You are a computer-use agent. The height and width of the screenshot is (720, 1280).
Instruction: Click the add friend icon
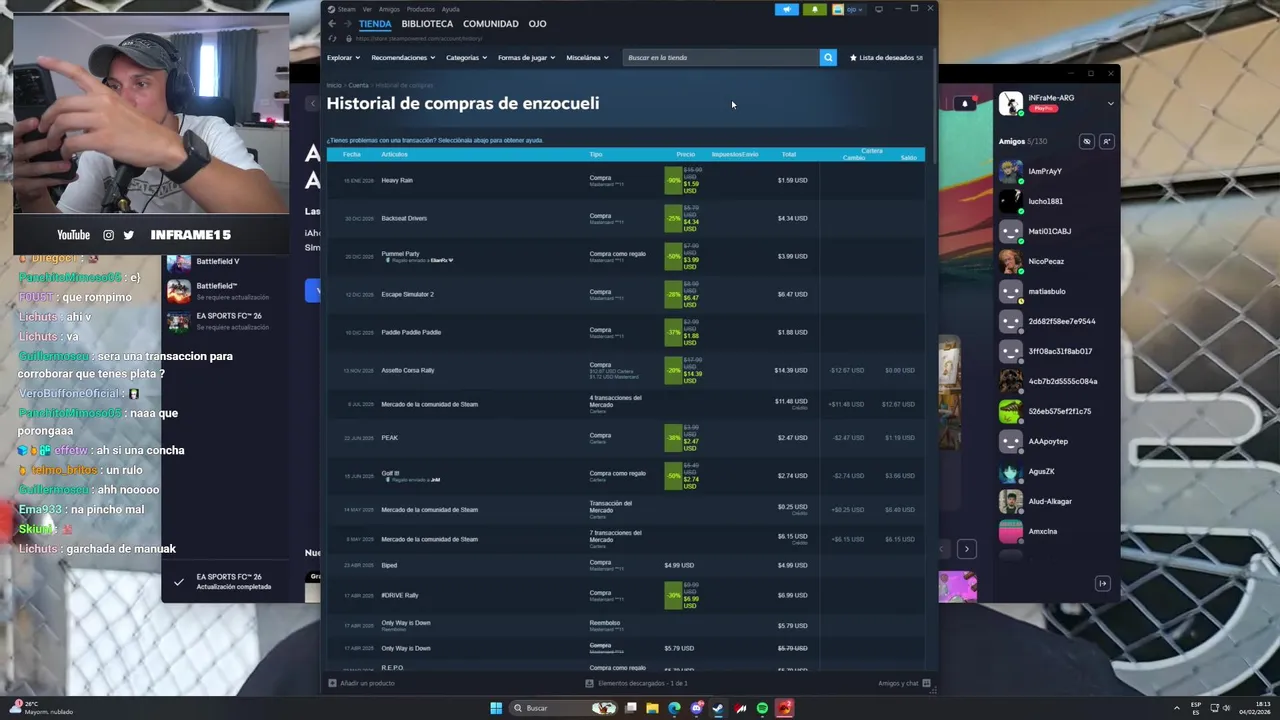[1107, 142]
